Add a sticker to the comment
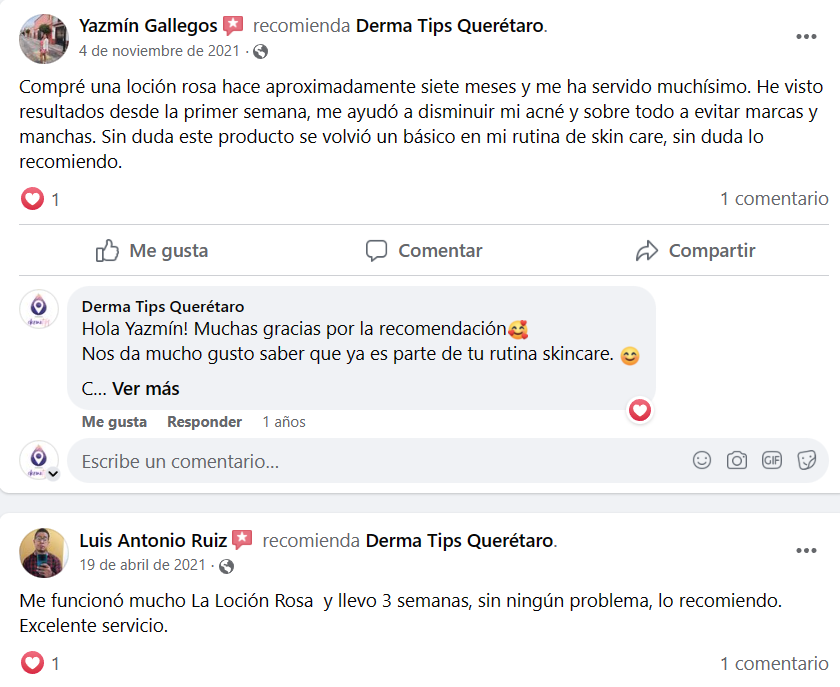Screen dimensions: 840x687 tap(806, 460)
